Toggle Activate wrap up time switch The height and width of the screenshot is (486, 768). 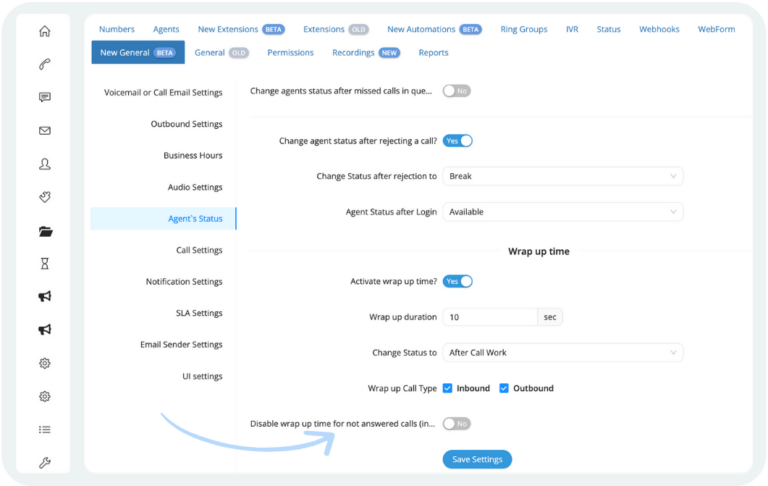point(457,281)
